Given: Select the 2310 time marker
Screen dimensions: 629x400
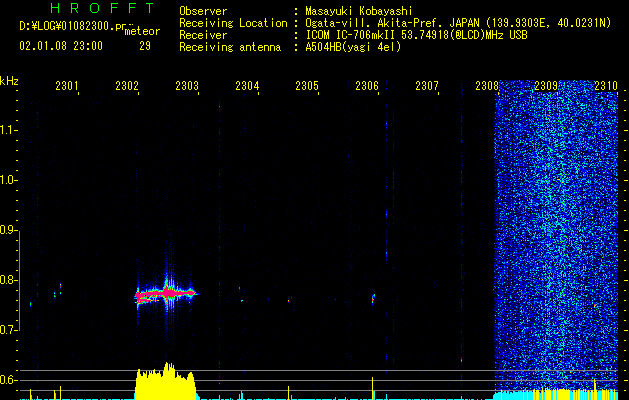Looking at the screenshot, I should point(606,87).
